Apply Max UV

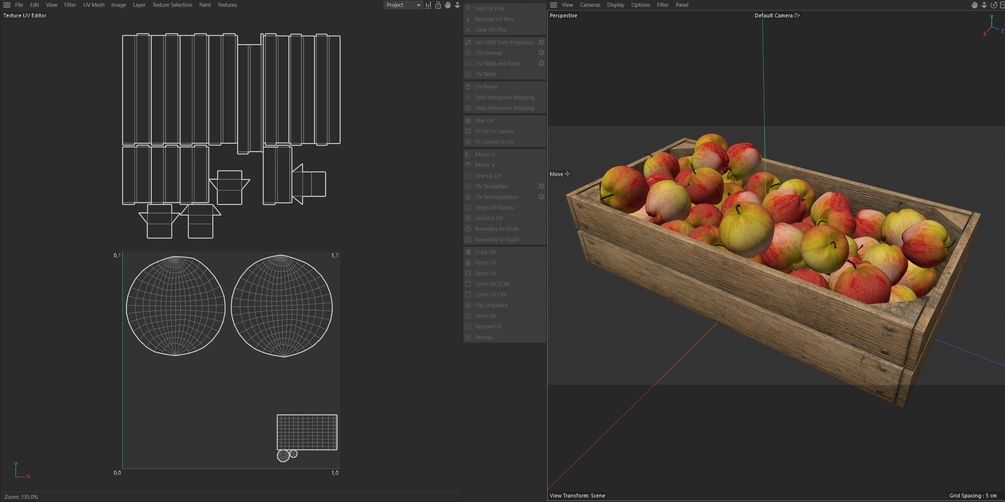pos(505,121)
